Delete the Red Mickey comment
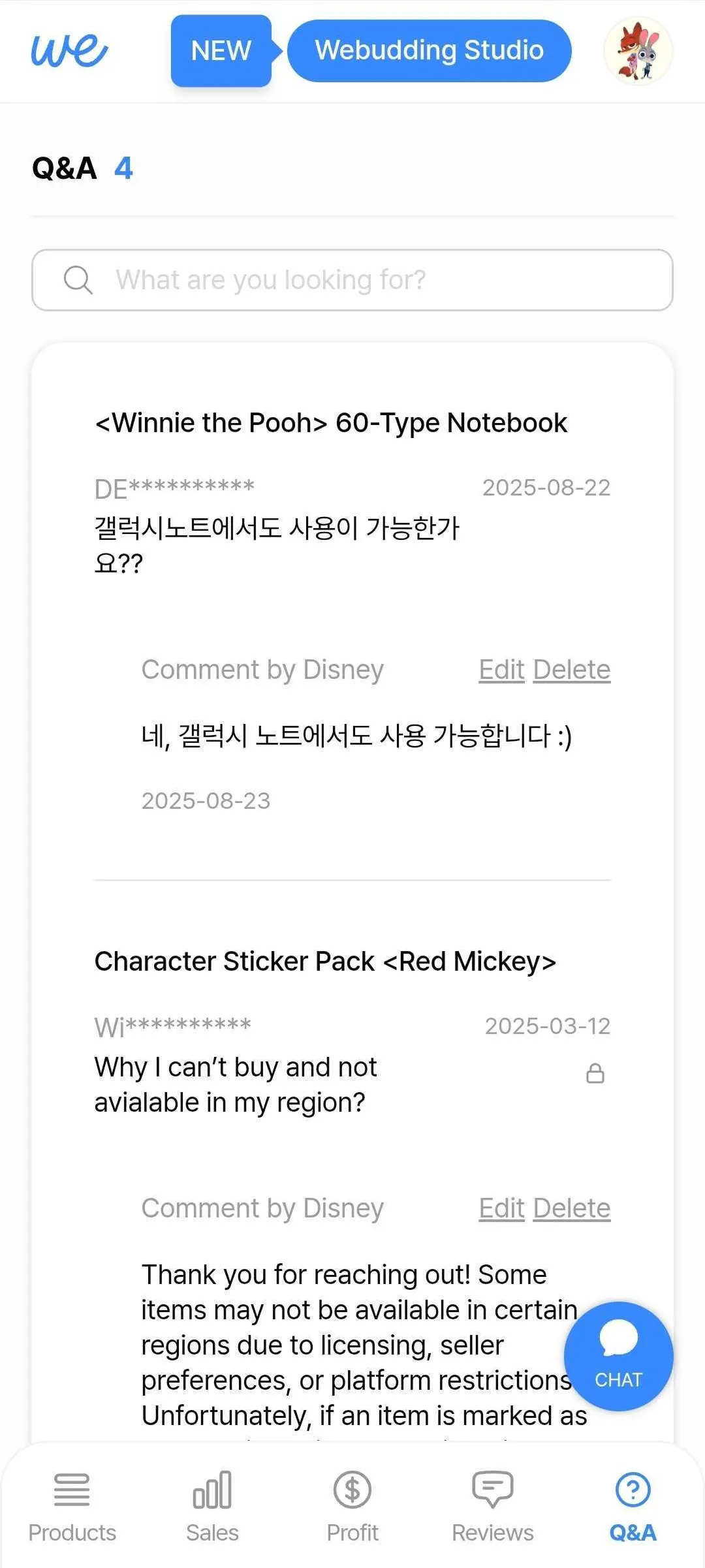Image resolution: width=705 pixels, height=1568 pixels. click(571, 1208)
